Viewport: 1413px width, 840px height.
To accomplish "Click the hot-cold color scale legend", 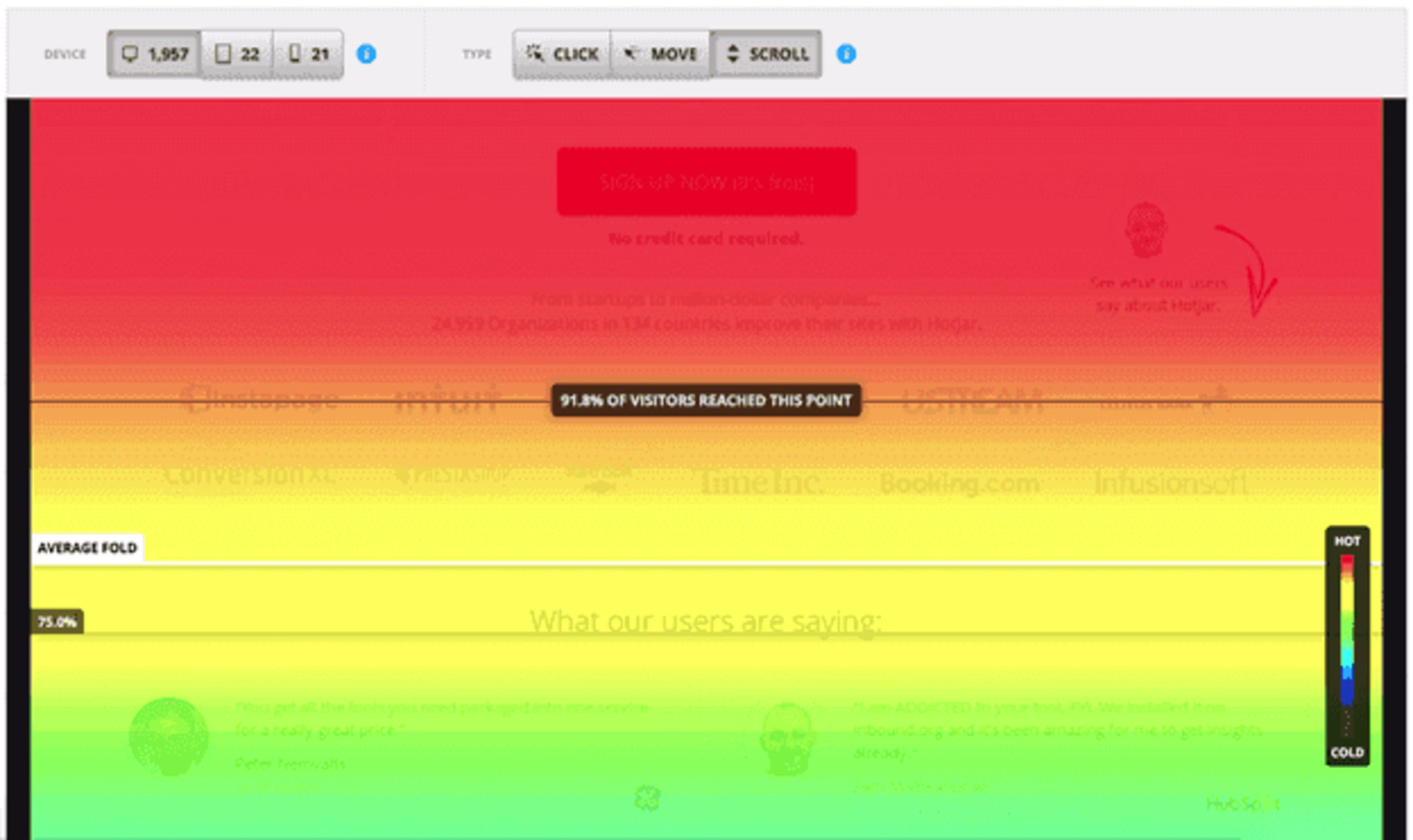I will (x=1347, y=646).
